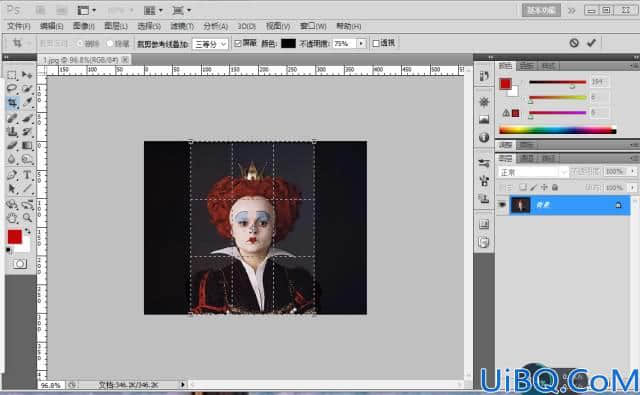The image size is (640, 395).
Task: Toggle lock image pixels brush icon
Action: tap(533, 187)
